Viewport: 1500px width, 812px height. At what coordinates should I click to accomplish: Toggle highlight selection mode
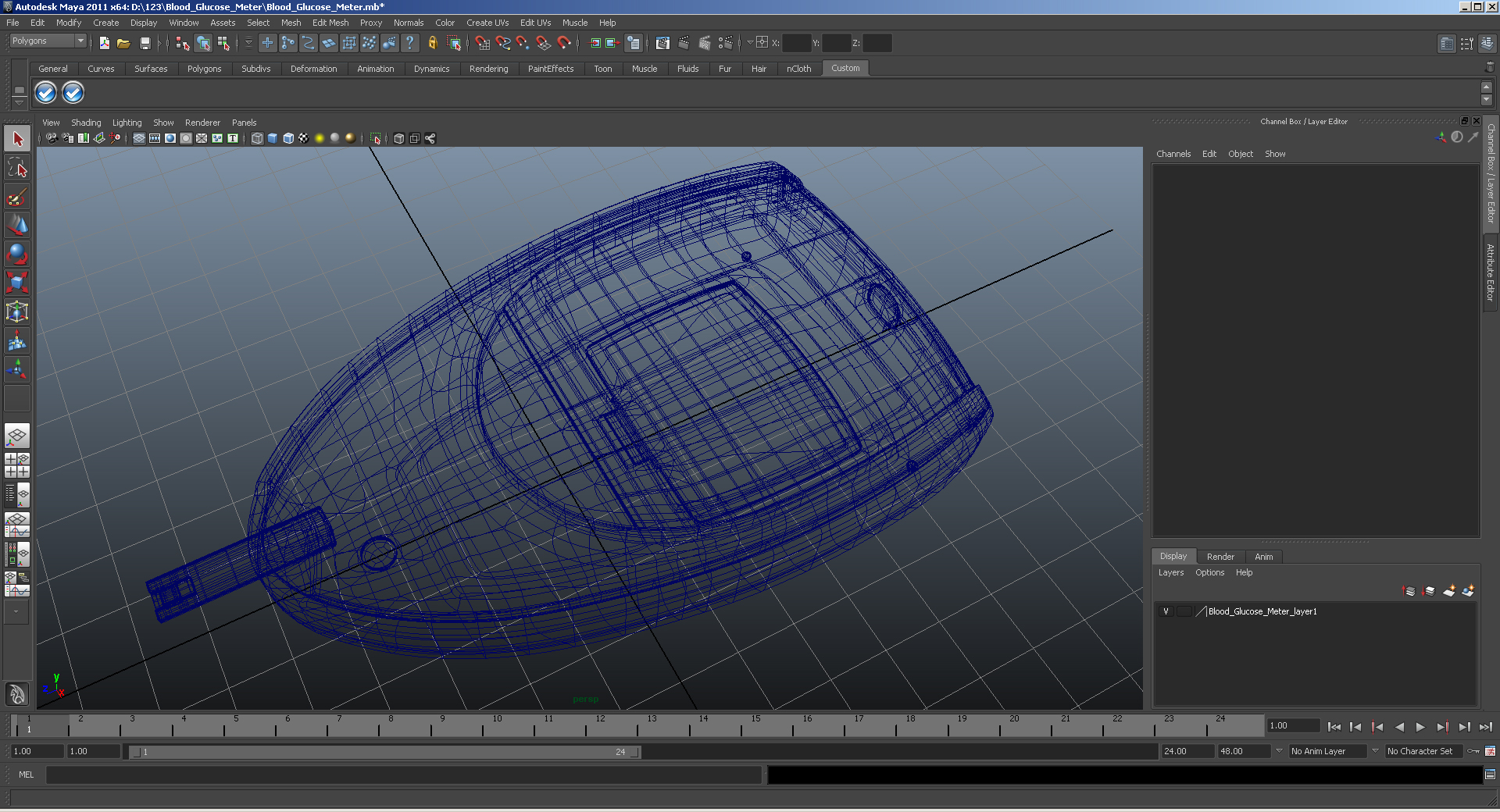point(454,43)
